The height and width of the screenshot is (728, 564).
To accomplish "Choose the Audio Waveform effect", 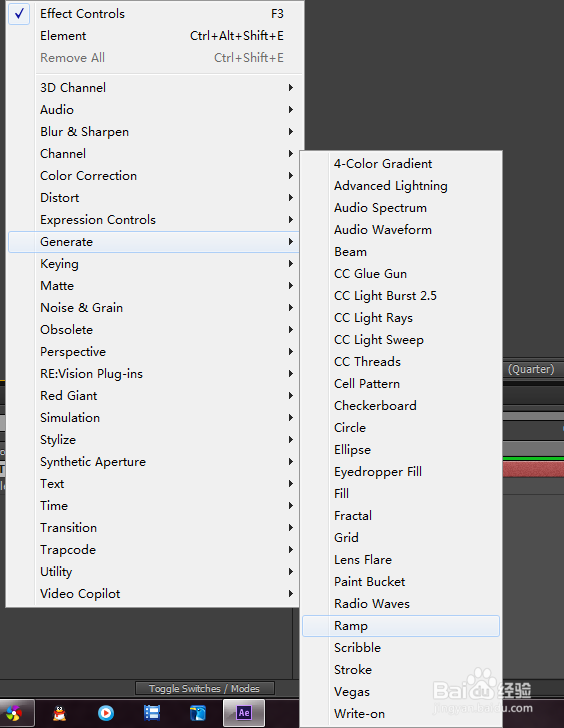I will (401, 230).
